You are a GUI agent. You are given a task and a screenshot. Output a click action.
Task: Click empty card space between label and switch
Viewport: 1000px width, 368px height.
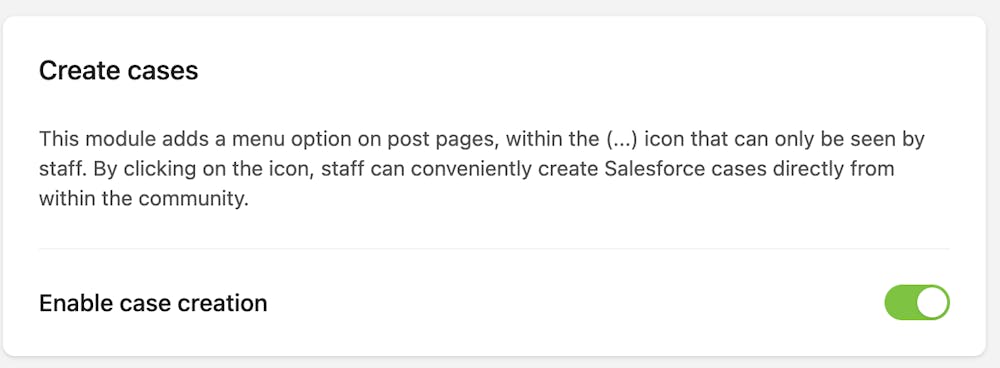tap(574, 303)
